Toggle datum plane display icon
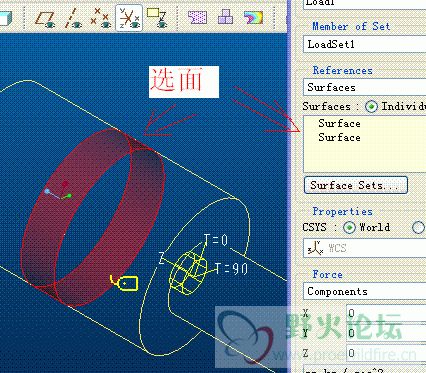Screen dimensions: 426x373 pos(46,18)
